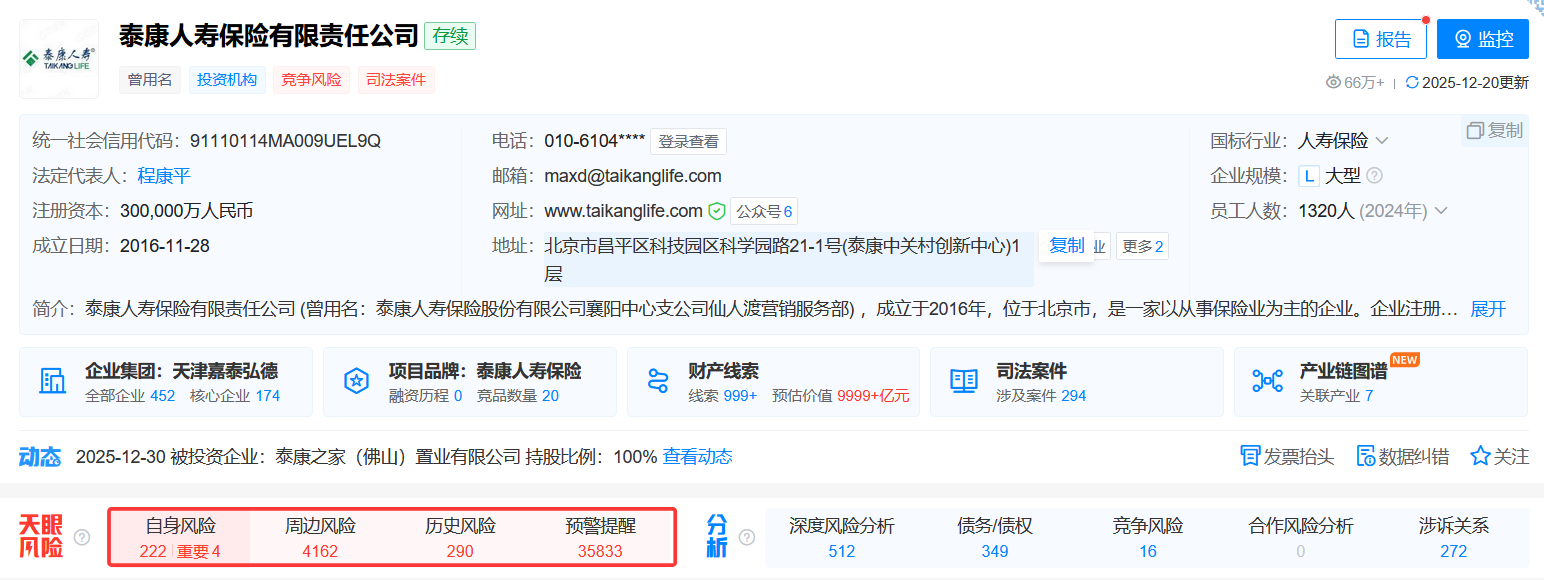Toggle 关注 star to follow the company
Image resolution: width=1544 pixels, height=580 pixels.
[x=1479, y=456]
